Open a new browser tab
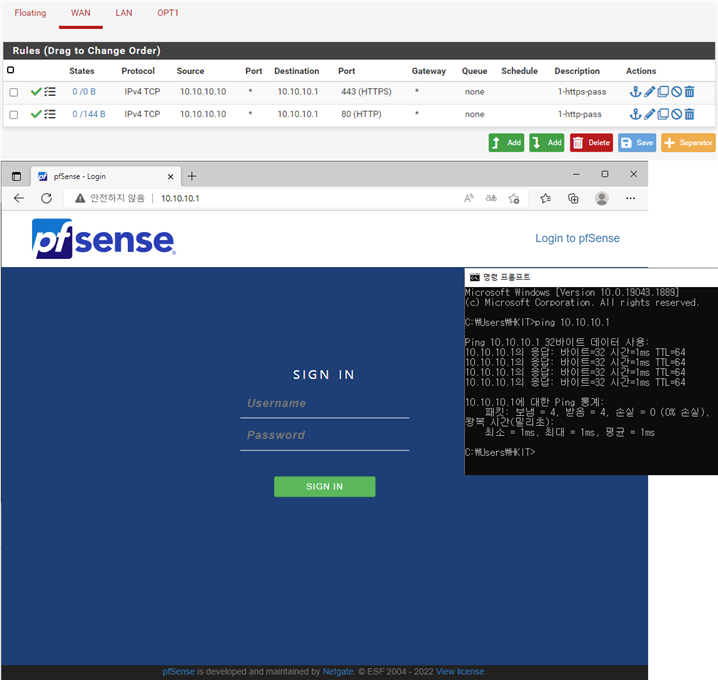This screenshot has width=718, height=680. (x=192, y=176)
